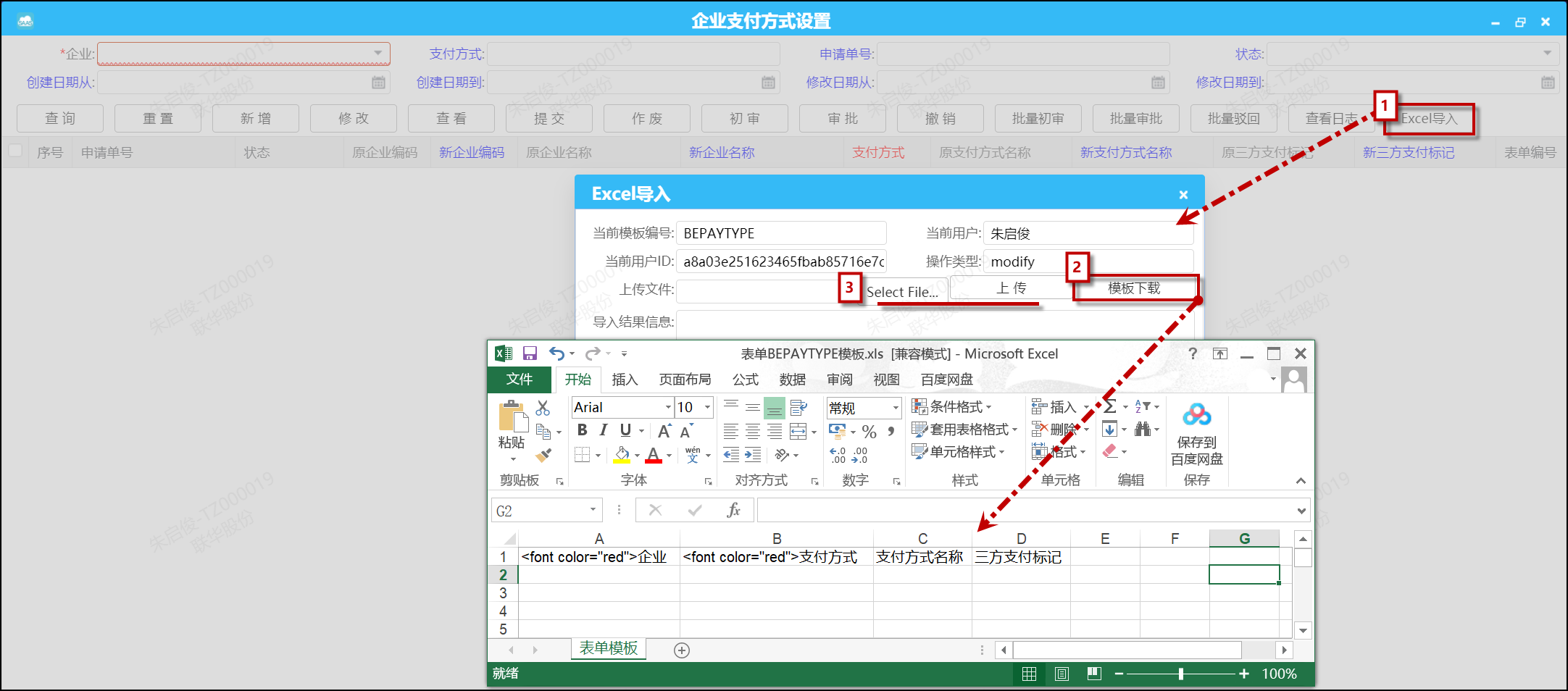
Task: Click the cell borders icon
Action: [x=582, y=455]
